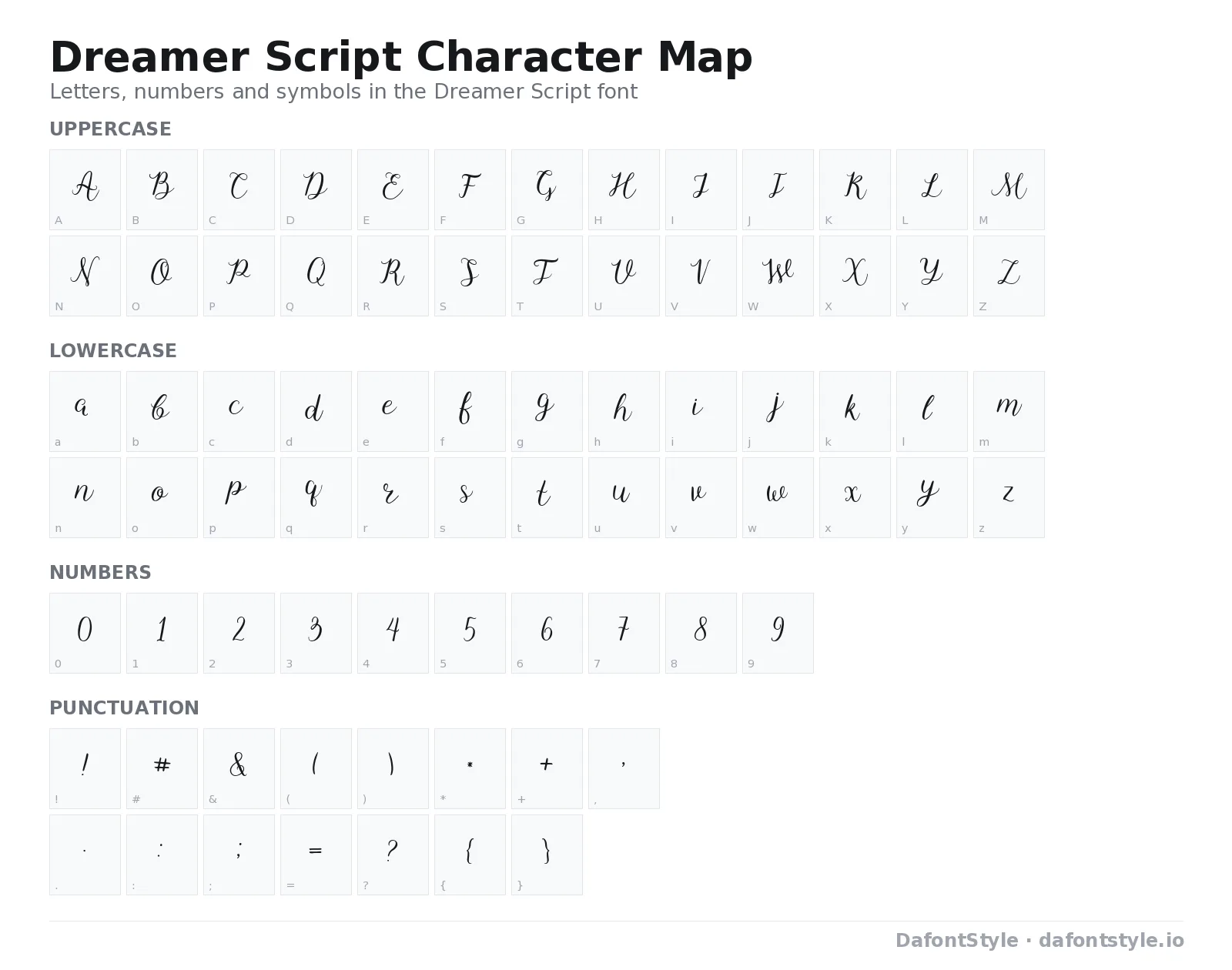Select the number 0 glyph card
Screen dimensions: 1232x970
85,633
